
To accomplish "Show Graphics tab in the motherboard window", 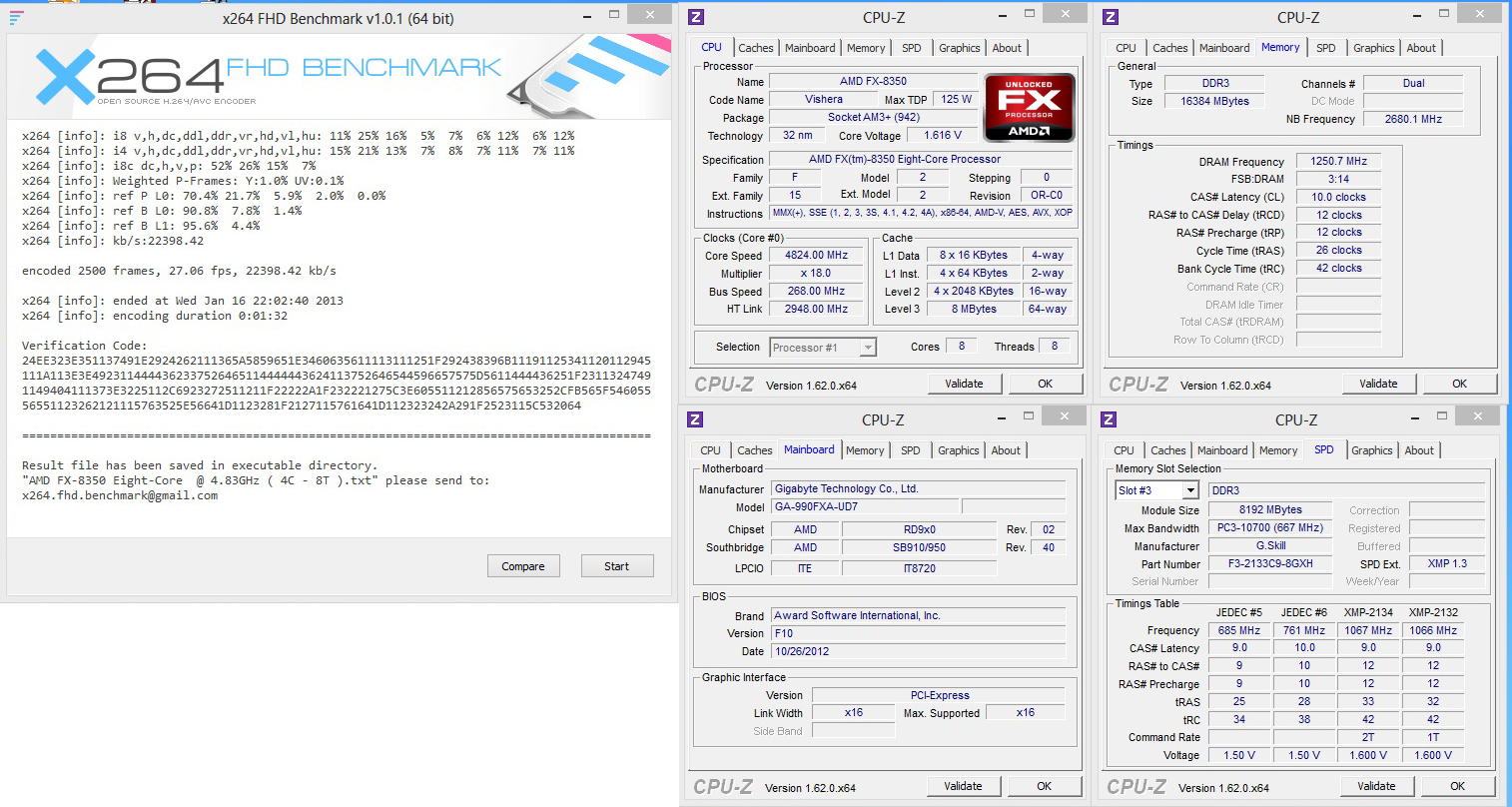I will coord(959,450).
